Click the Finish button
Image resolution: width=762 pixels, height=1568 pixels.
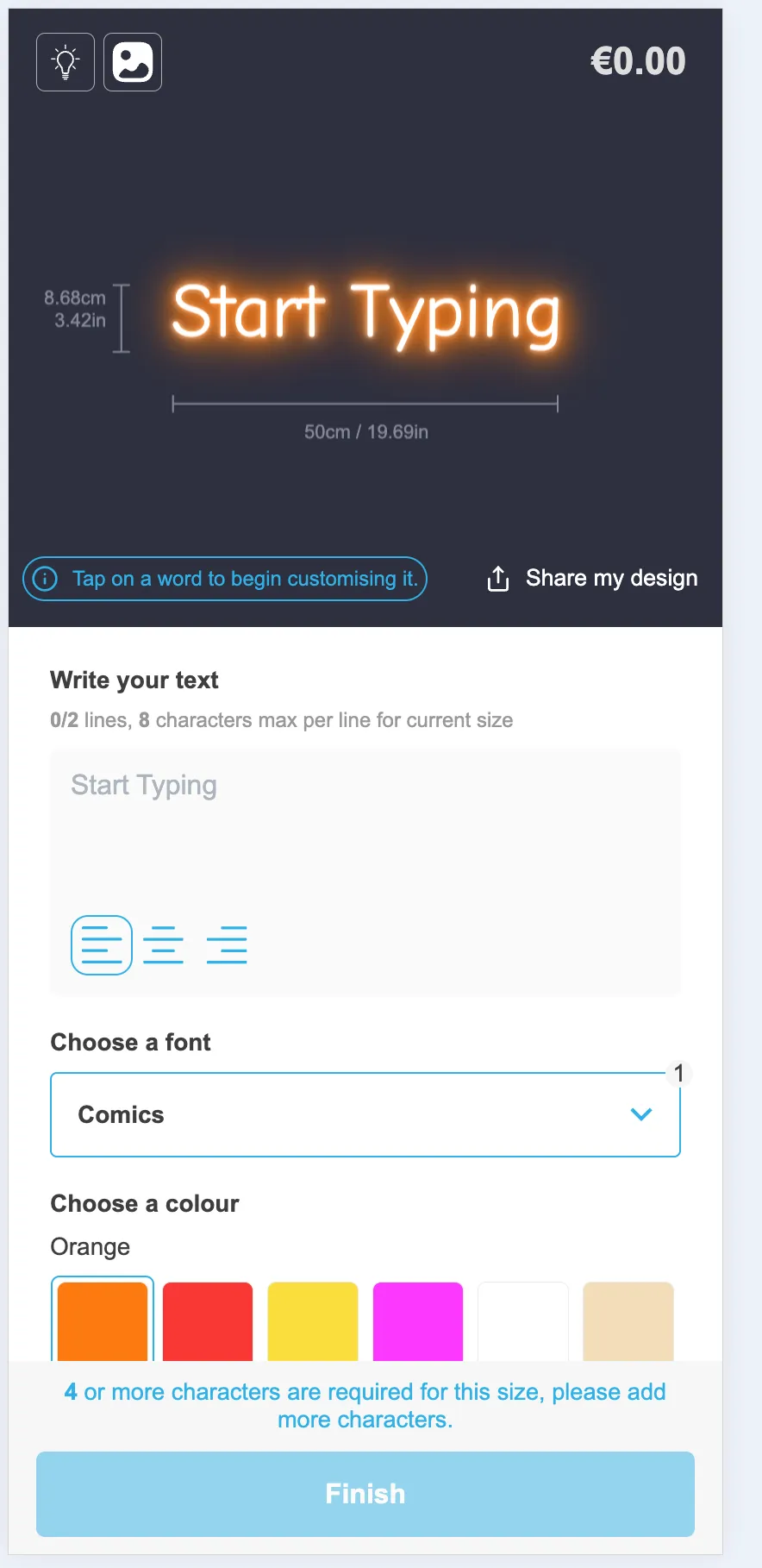click(x=365, y=1494)
